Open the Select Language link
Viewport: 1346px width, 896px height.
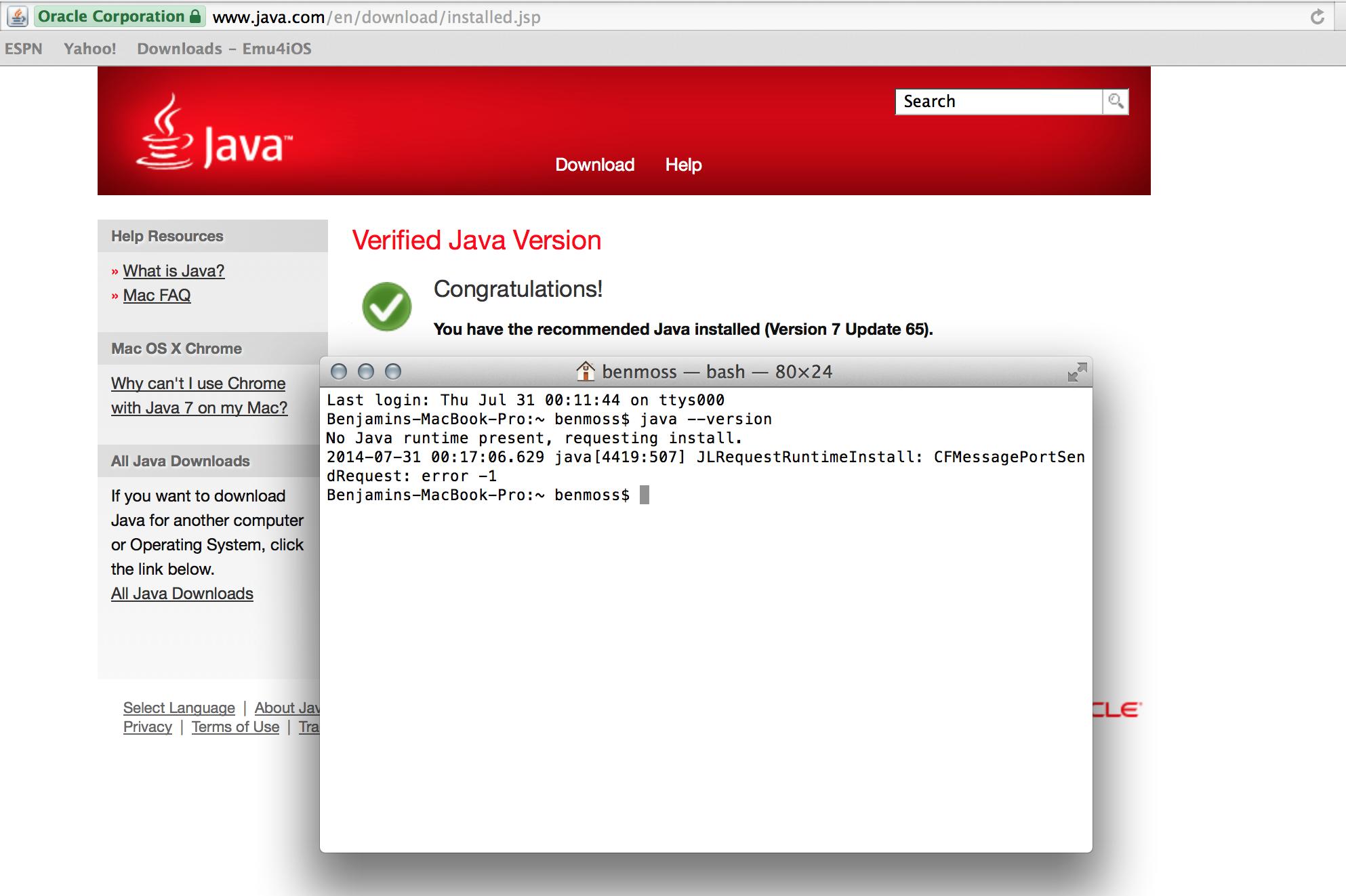[179, 708]
